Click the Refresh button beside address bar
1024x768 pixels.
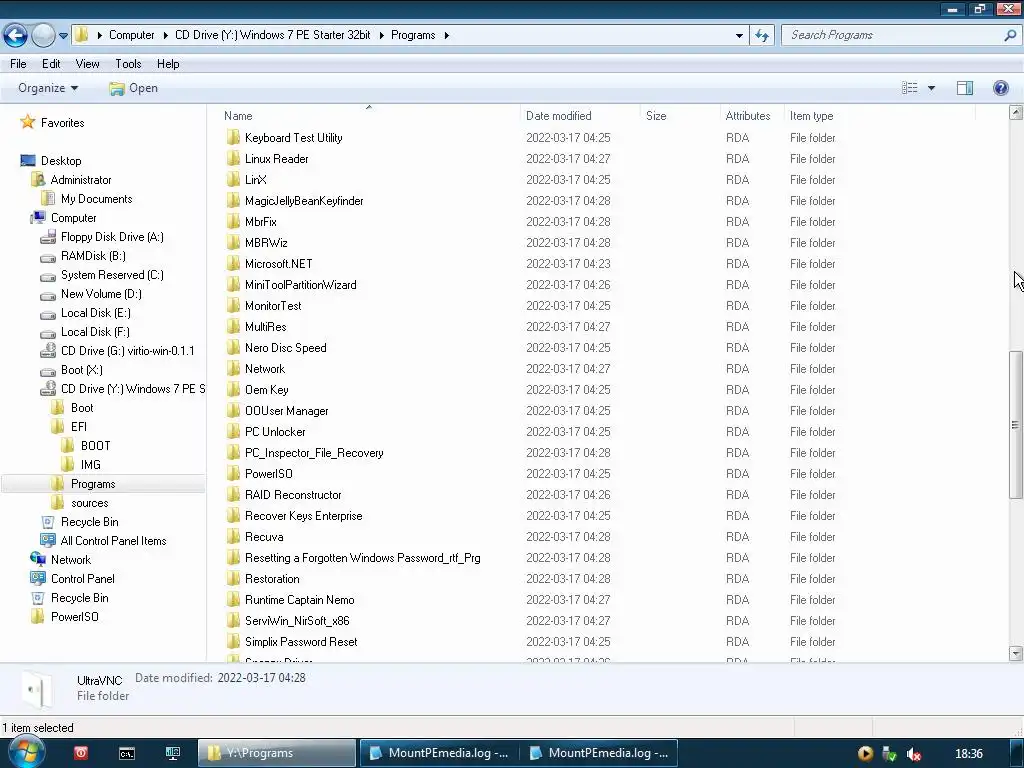pos(762,35)
